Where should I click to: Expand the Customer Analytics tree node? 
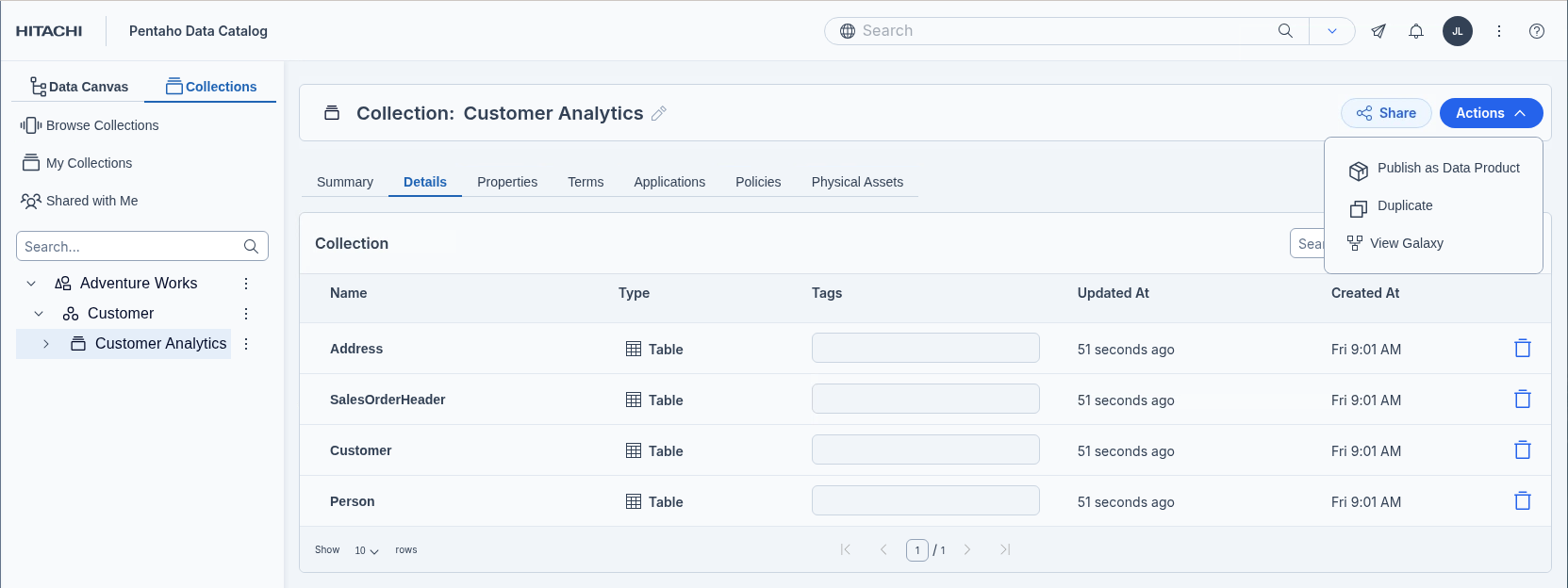(46, 344)
